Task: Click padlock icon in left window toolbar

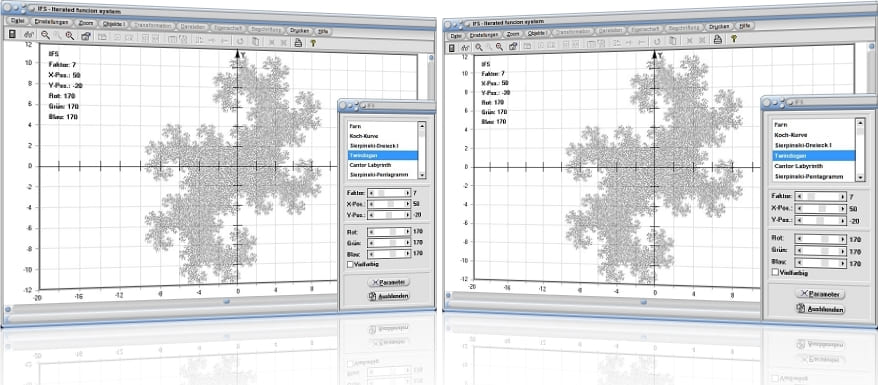Action: click(85, 36)
